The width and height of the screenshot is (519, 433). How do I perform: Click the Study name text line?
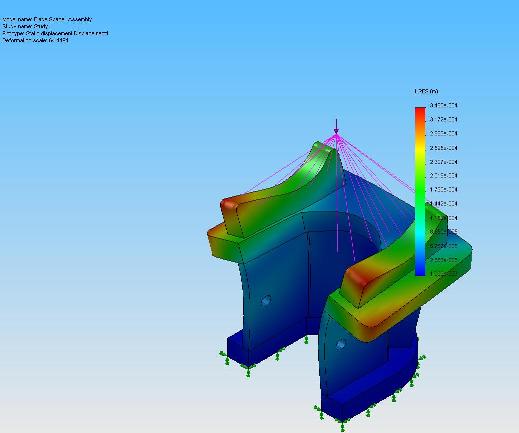pyautogui.click(x=25, y=26)
